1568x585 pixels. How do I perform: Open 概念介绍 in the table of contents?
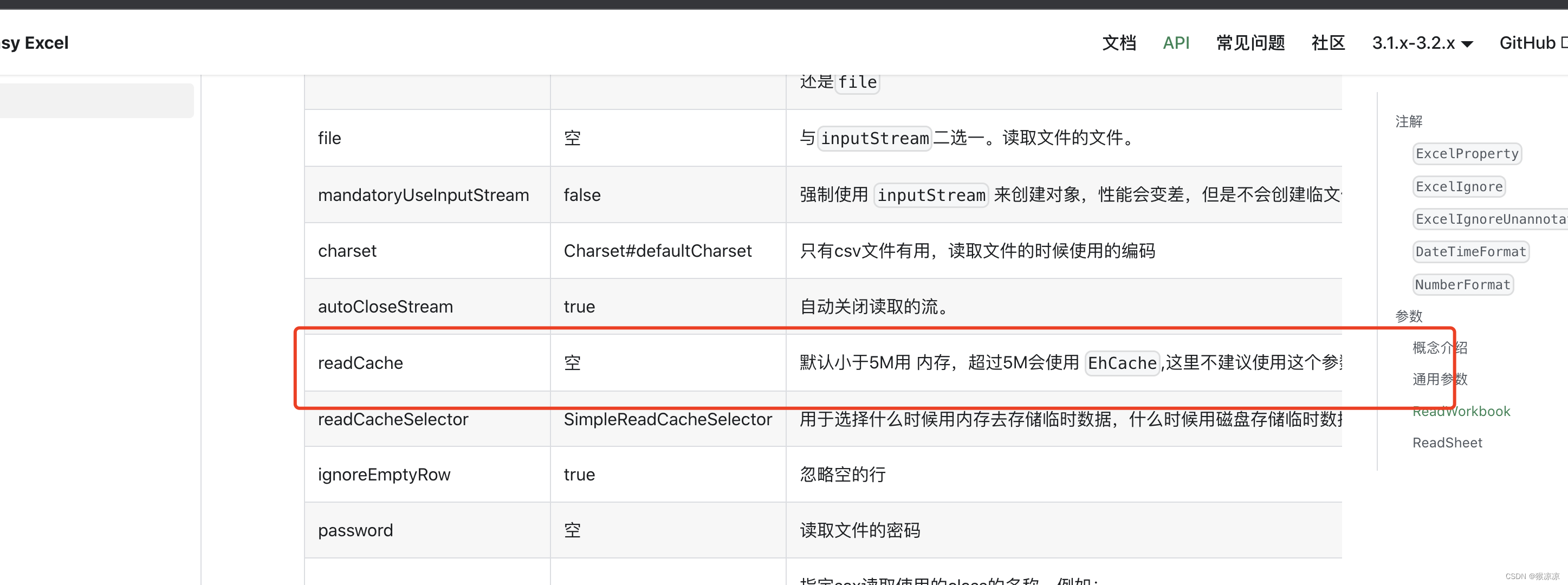point(1440,348)
